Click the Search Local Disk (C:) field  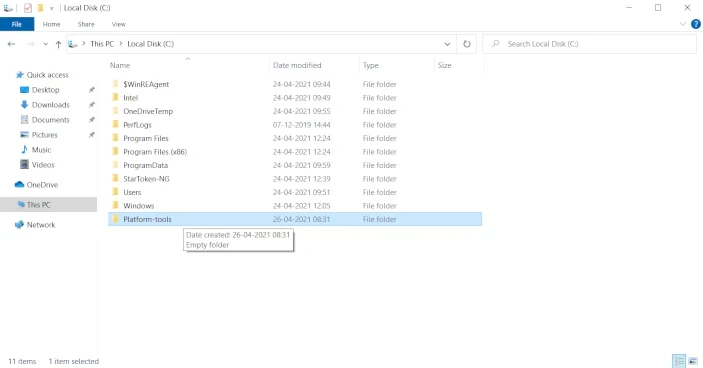(589, 44)
